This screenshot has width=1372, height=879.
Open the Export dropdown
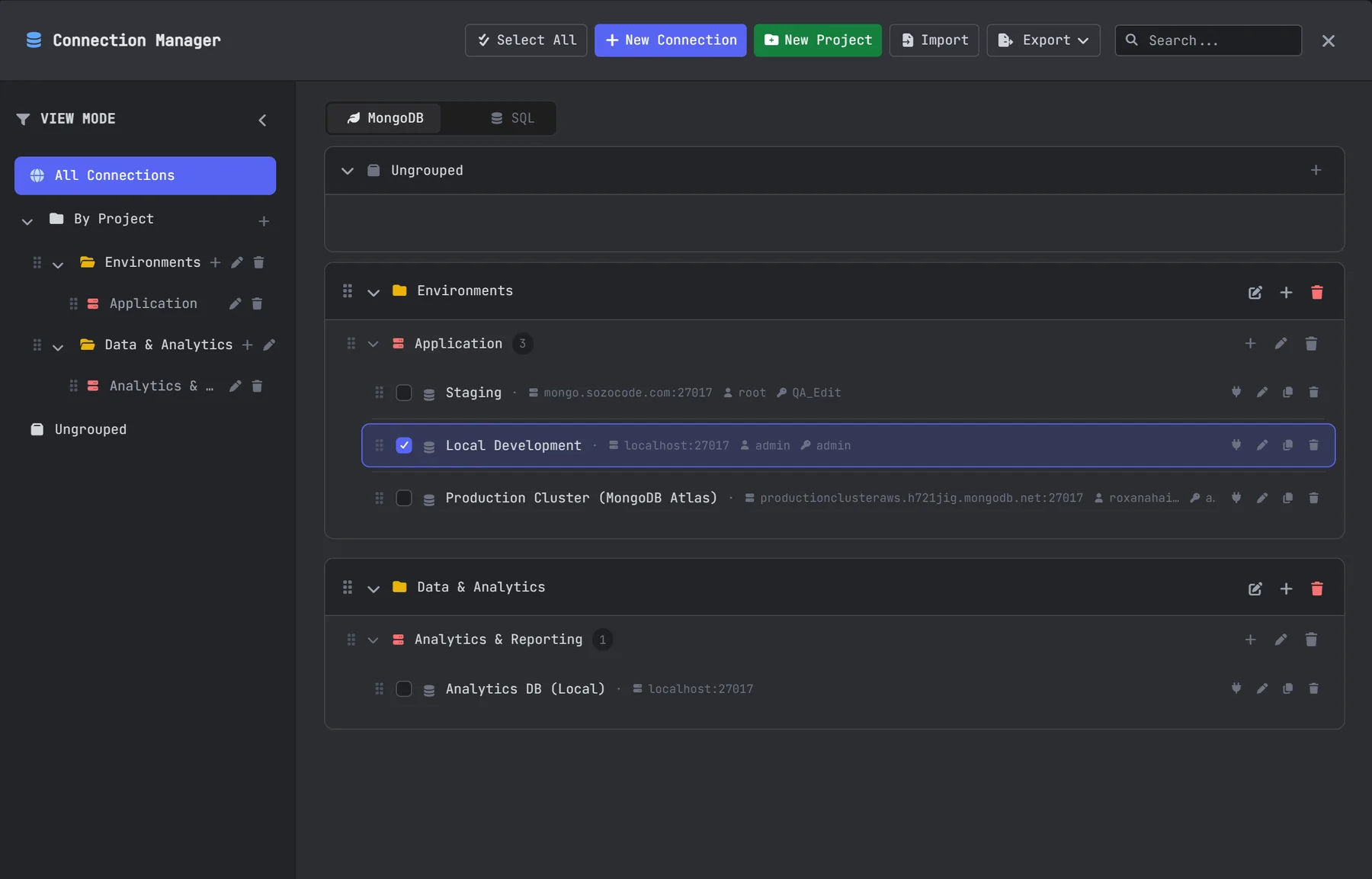(x=1043, y=40)
